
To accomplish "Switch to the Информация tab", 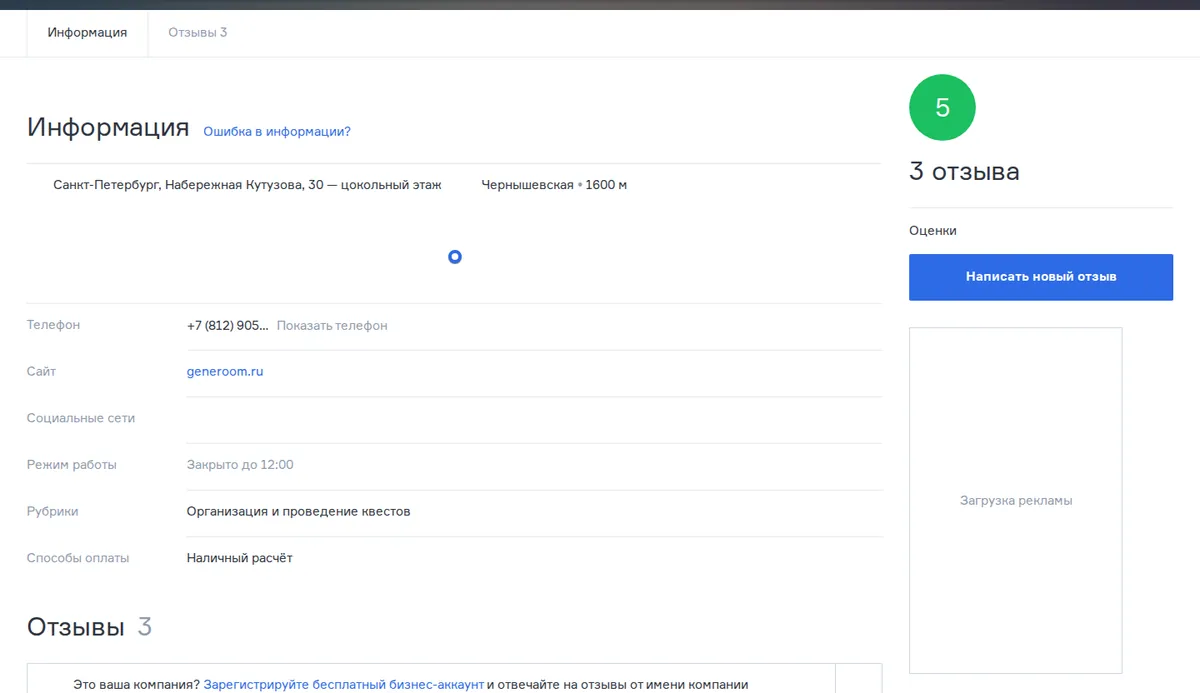I will pyautogui.click(x=87, y=33).
